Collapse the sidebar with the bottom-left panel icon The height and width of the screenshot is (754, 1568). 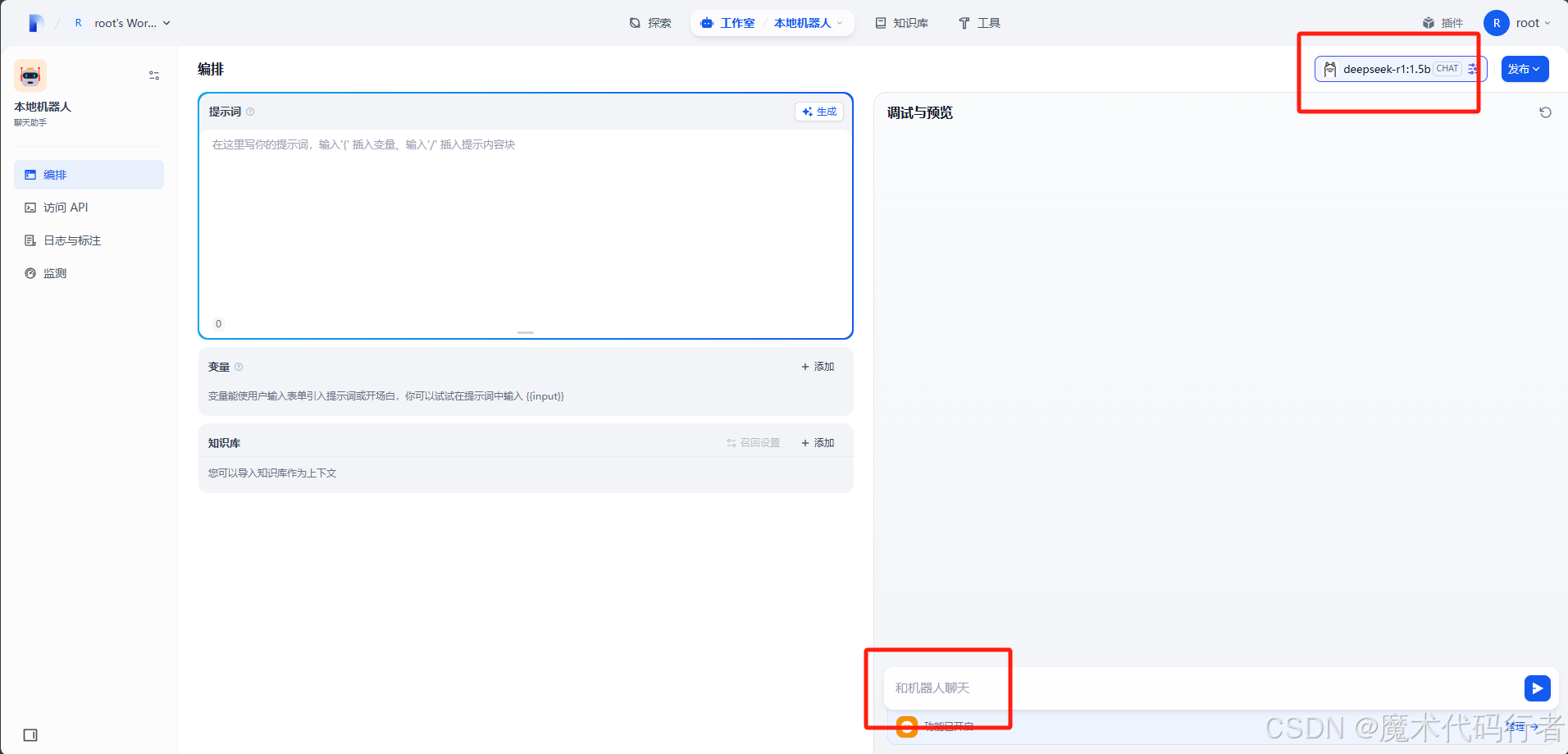(x=30, y=735)
